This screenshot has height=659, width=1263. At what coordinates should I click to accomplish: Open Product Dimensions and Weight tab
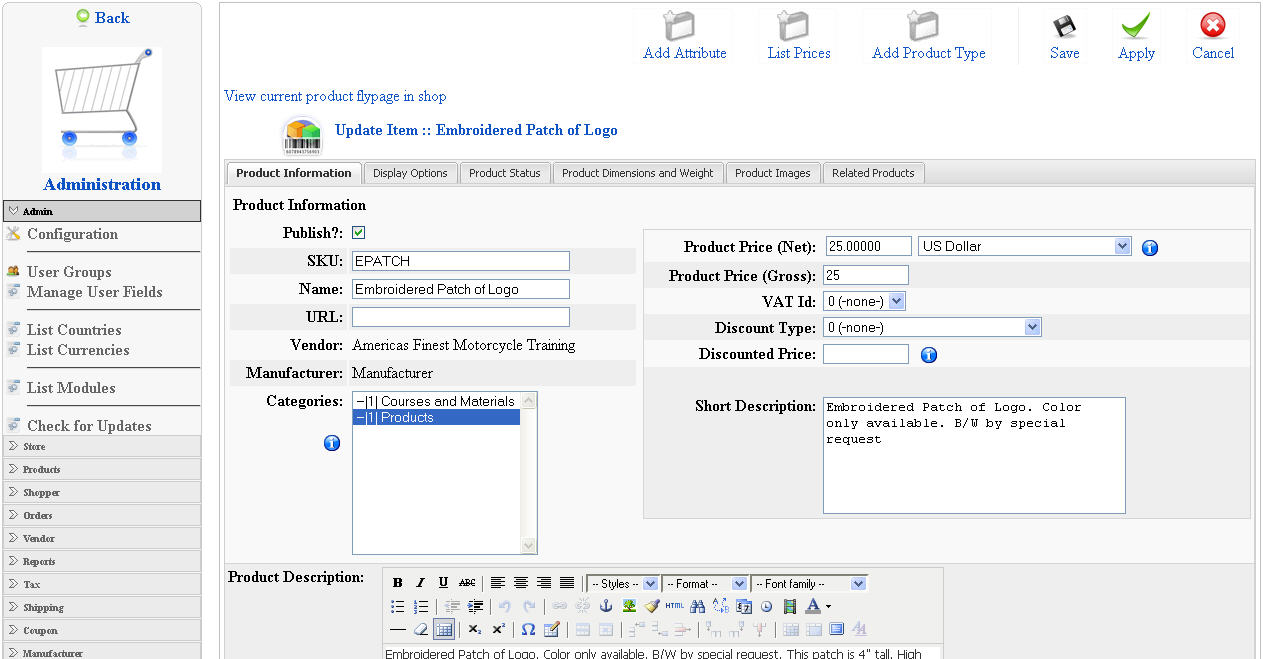click(637, 173)
